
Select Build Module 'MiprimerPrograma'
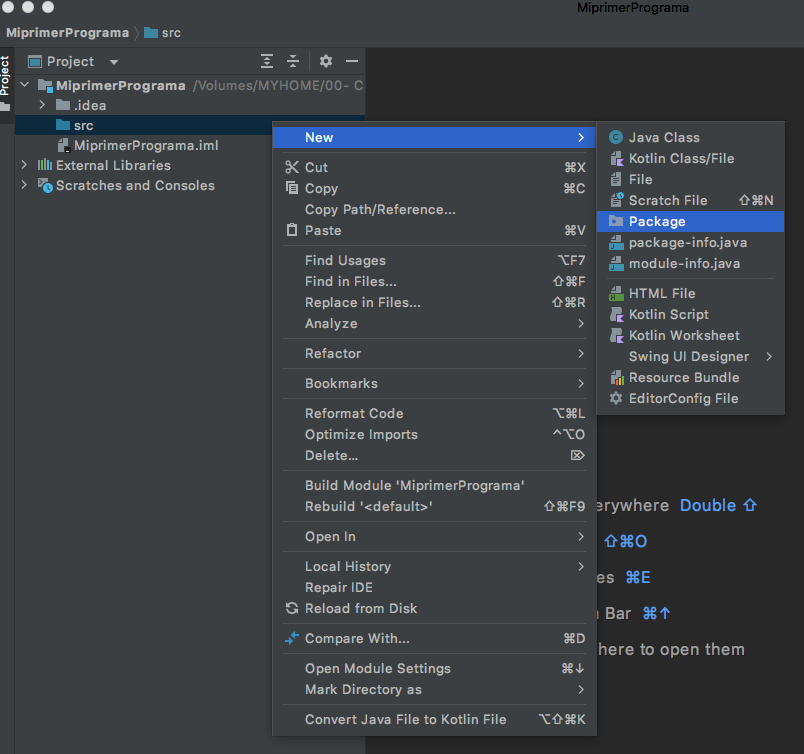pos(434,485)
